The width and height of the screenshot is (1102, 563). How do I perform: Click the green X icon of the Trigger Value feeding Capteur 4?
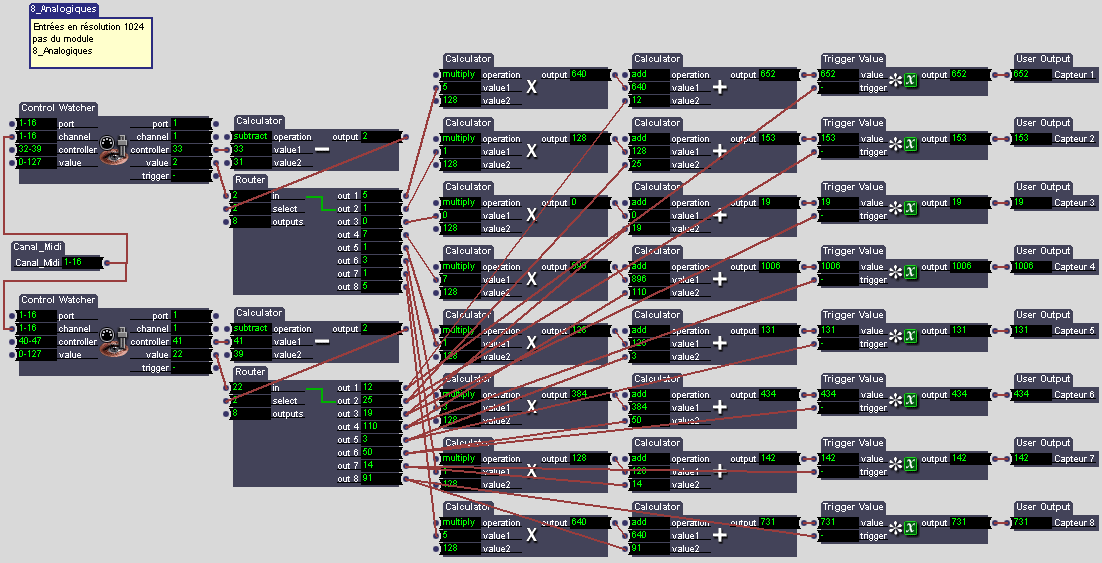click(x=910, y=267)
